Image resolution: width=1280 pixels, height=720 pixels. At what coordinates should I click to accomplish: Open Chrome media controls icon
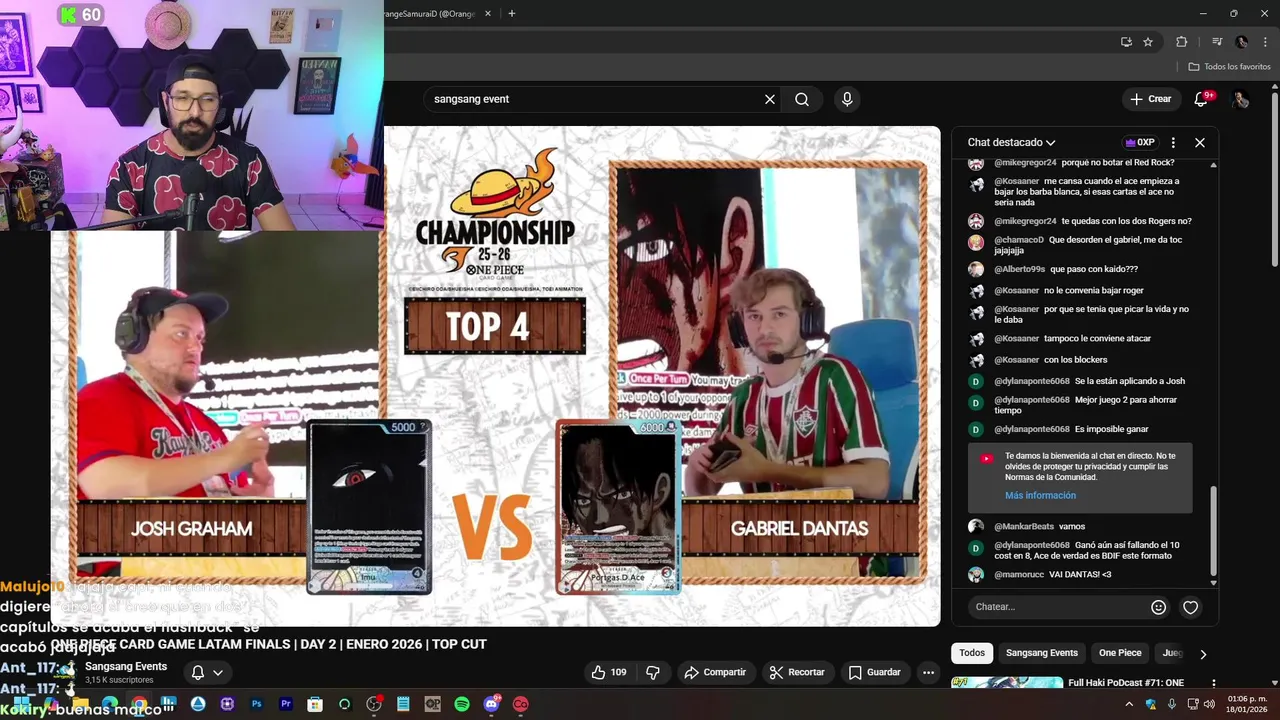coord(1217,42)
